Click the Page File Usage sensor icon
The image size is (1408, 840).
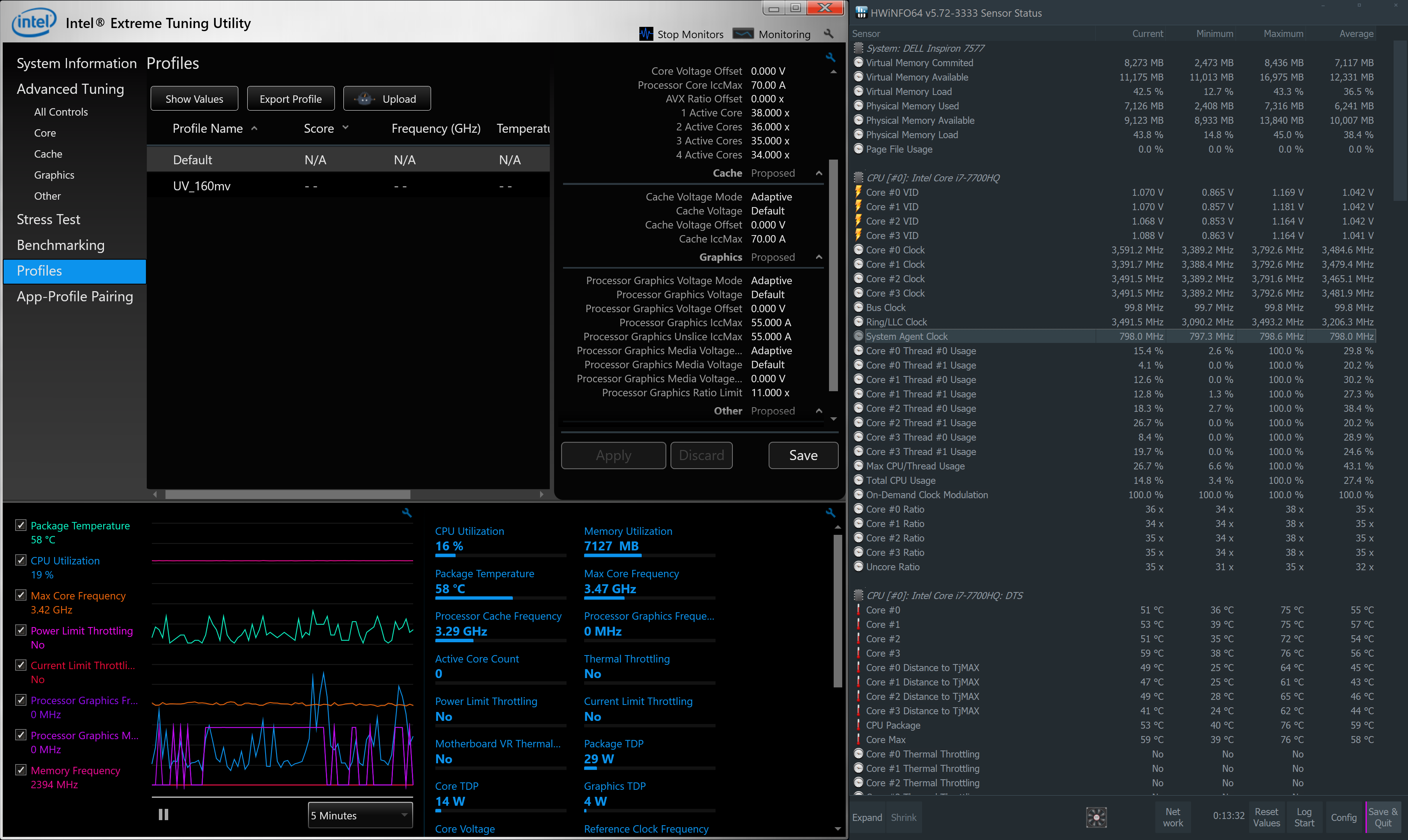click(x=858, y=149)
